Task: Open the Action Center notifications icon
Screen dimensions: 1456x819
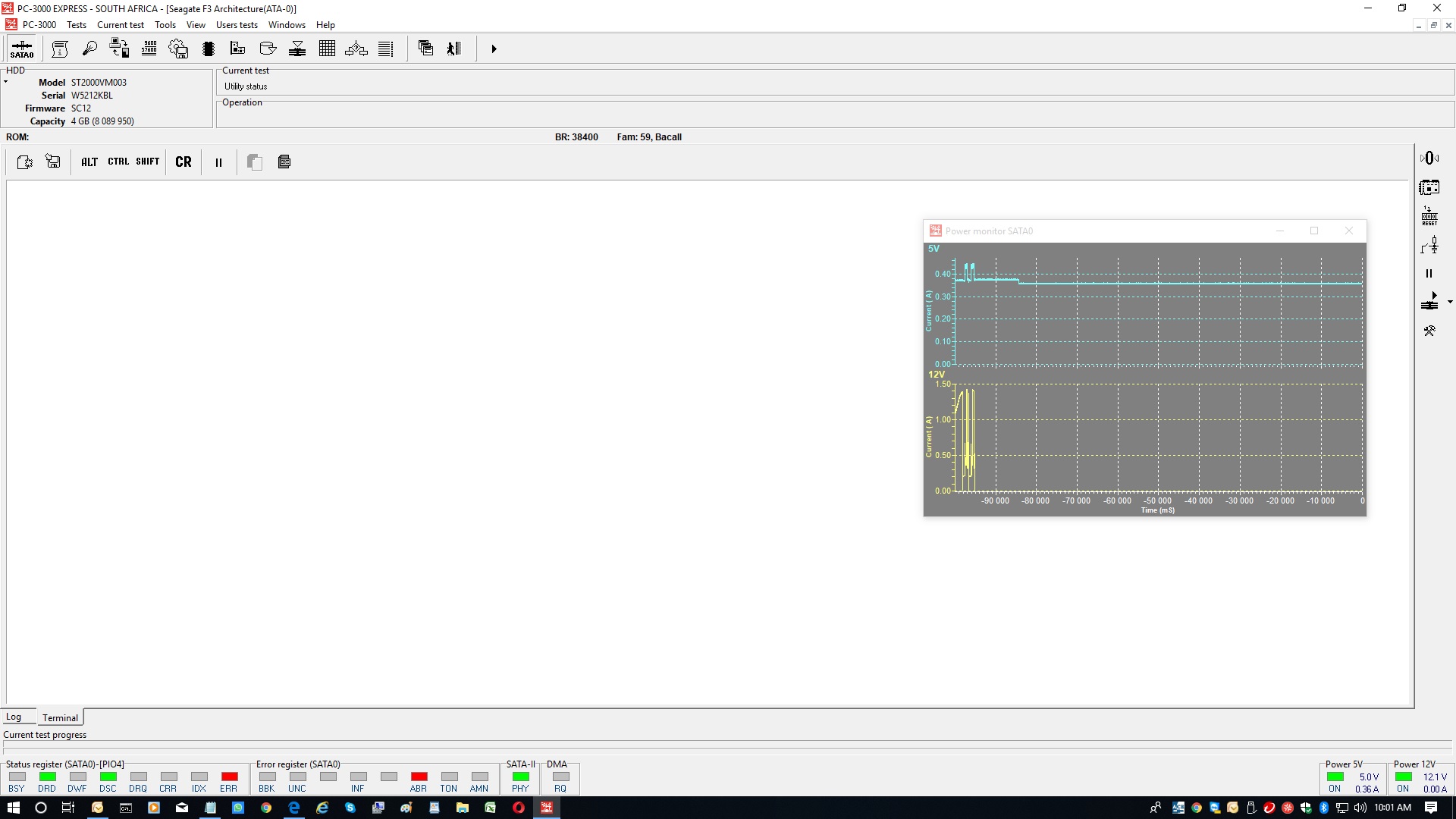Action: (x=1431, y=808)
